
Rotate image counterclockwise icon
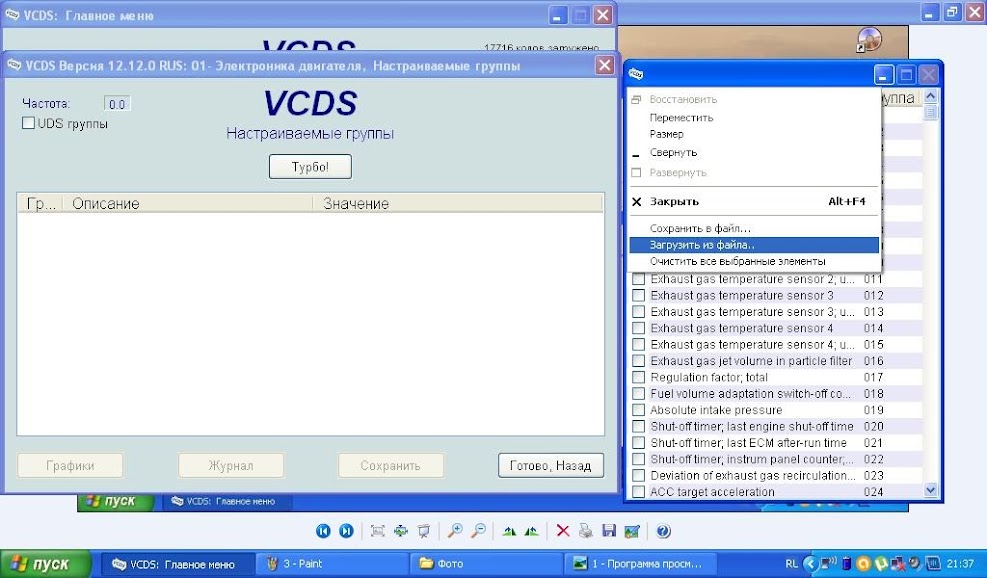pyautogui.click(x=532, y=531)
